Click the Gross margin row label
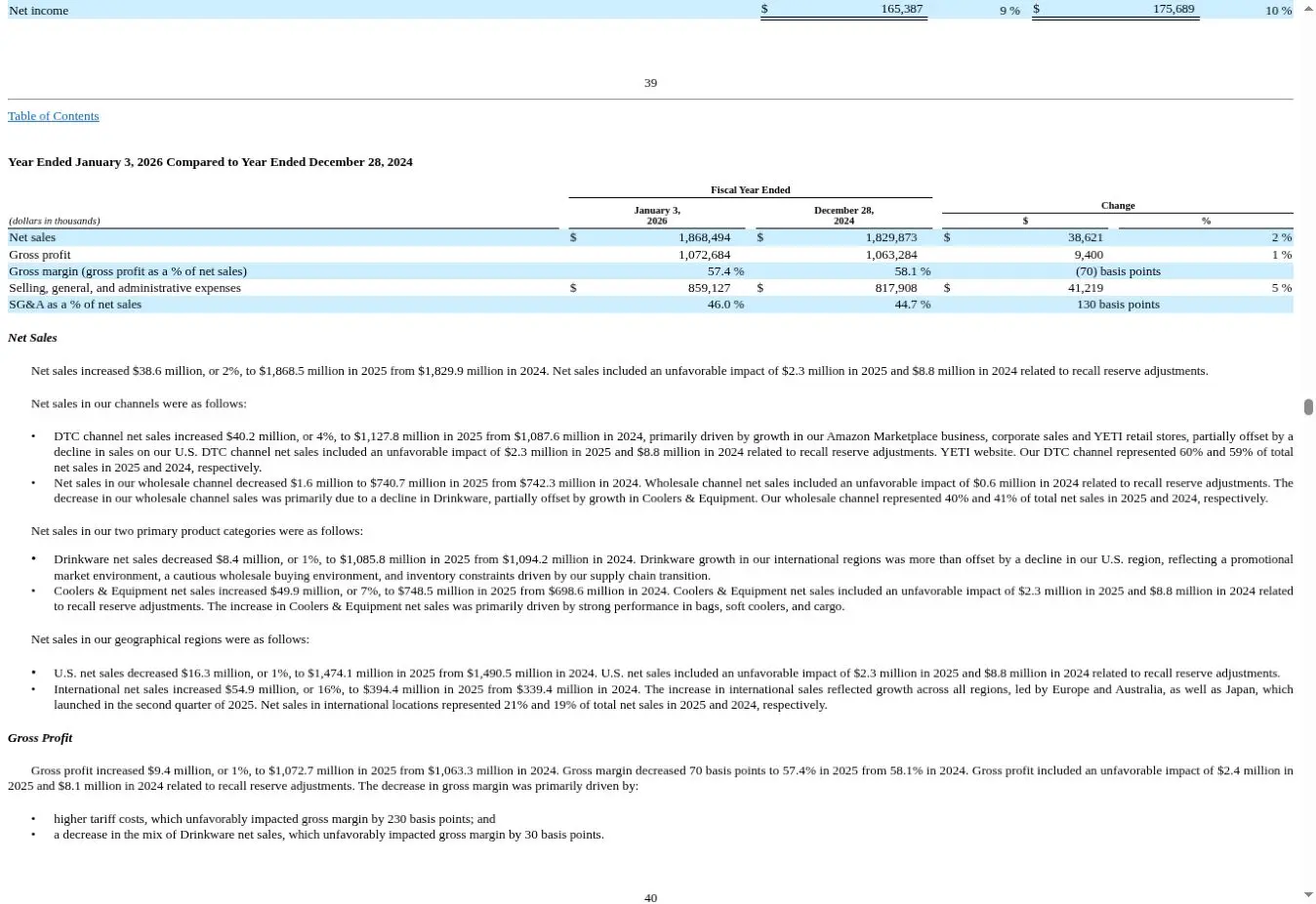This screenshot has width=1316, height=904. tap(128, 271)
